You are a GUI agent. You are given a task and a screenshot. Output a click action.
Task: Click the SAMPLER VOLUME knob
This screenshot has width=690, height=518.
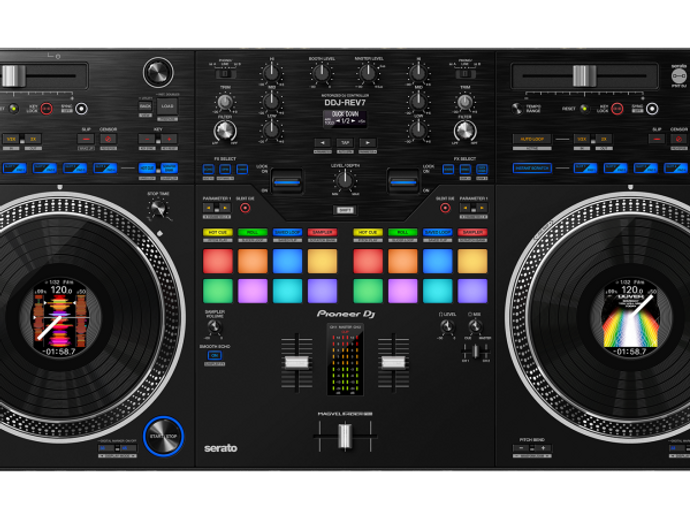214,327
